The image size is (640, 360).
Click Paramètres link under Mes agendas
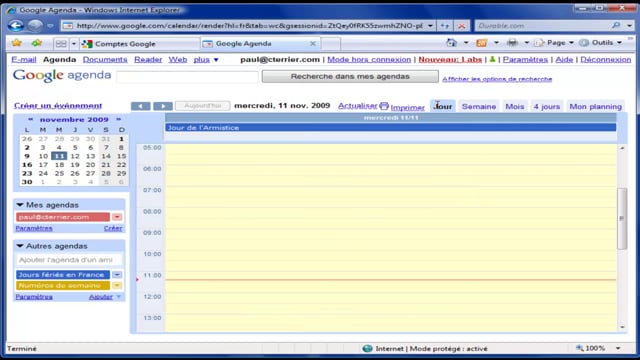tap(34, 228)
